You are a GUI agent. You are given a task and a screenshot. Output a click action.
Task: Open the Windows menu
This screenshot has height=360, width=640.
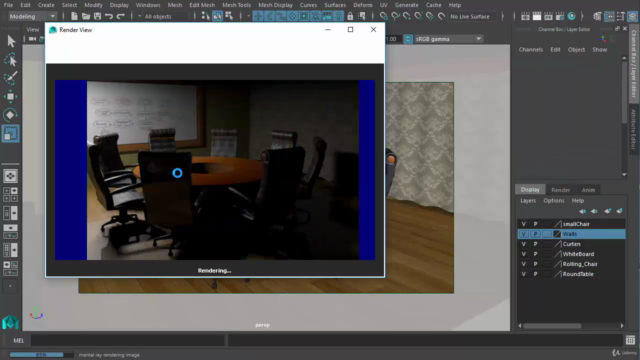pyautogui.click(x=148, y=5)
